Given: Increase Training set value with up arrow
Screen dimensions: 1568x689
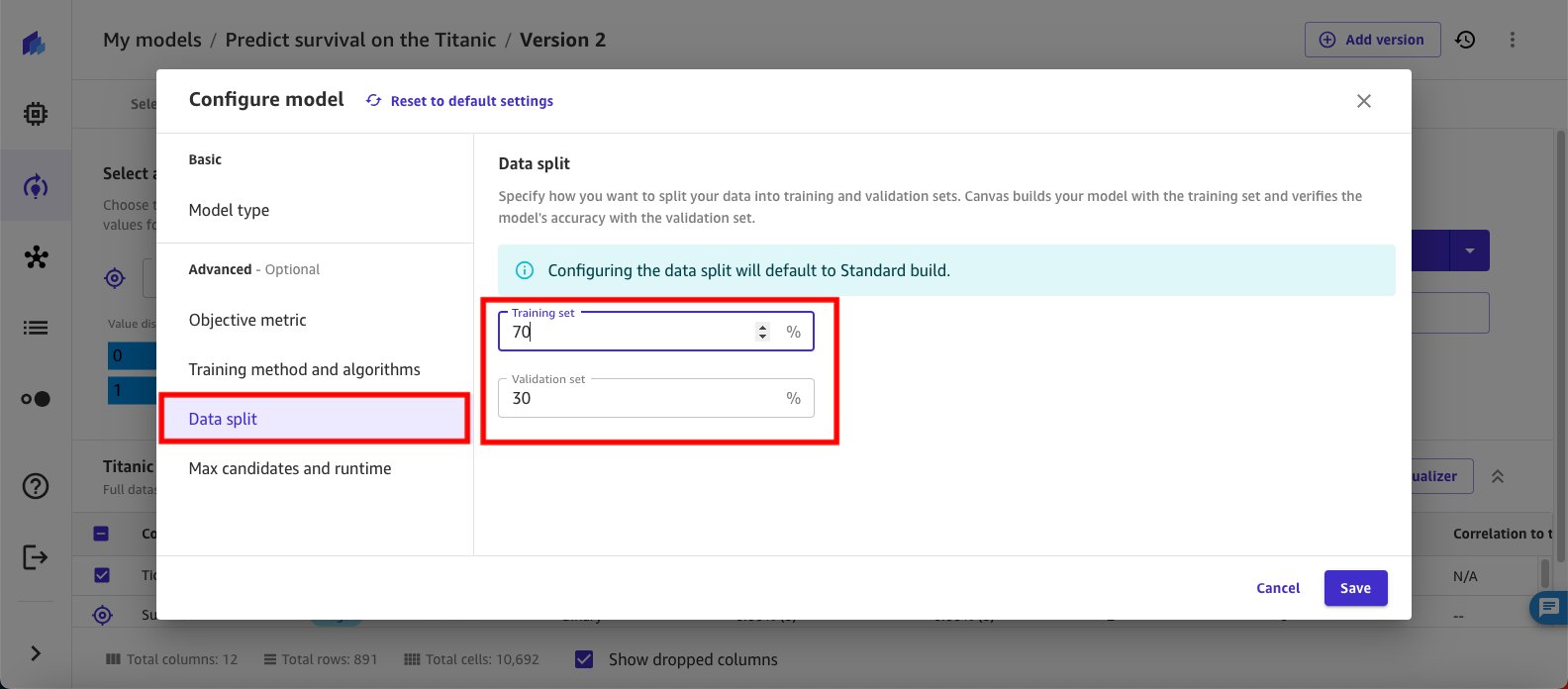Looking at the screenshot, I should coord(762,327).
